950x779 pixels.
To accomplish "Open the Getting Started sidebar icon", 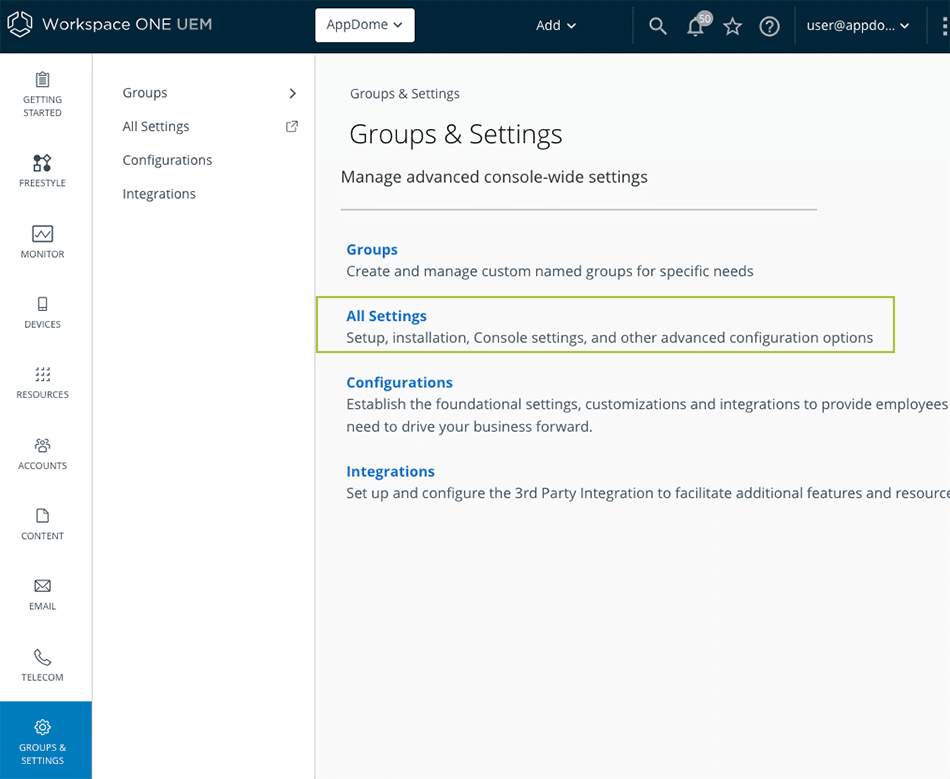I will pyautogui.click(x=42, y=81).
